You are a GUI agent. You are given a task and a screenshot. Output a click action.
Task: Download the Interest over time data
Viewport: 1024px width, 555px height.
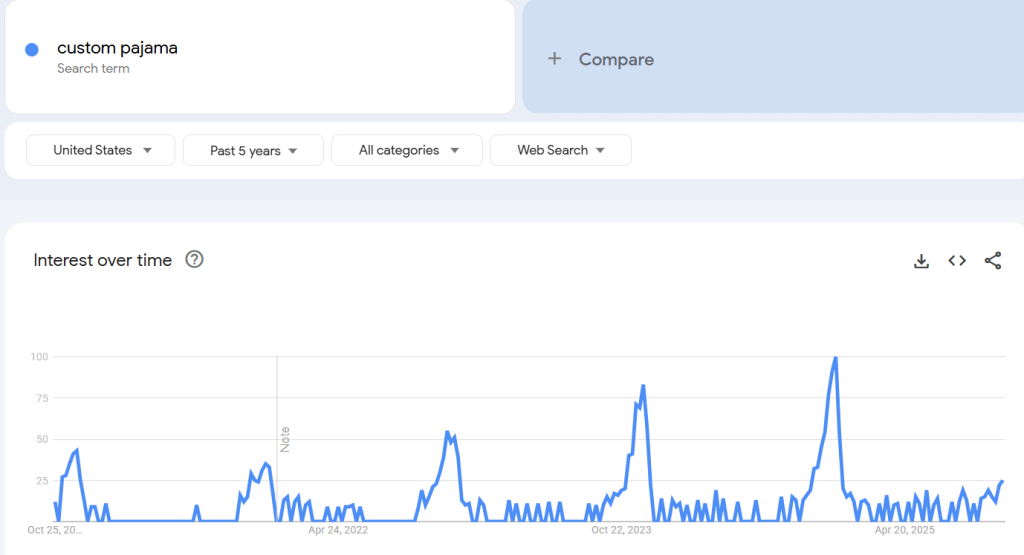click(x=921, y=261)
